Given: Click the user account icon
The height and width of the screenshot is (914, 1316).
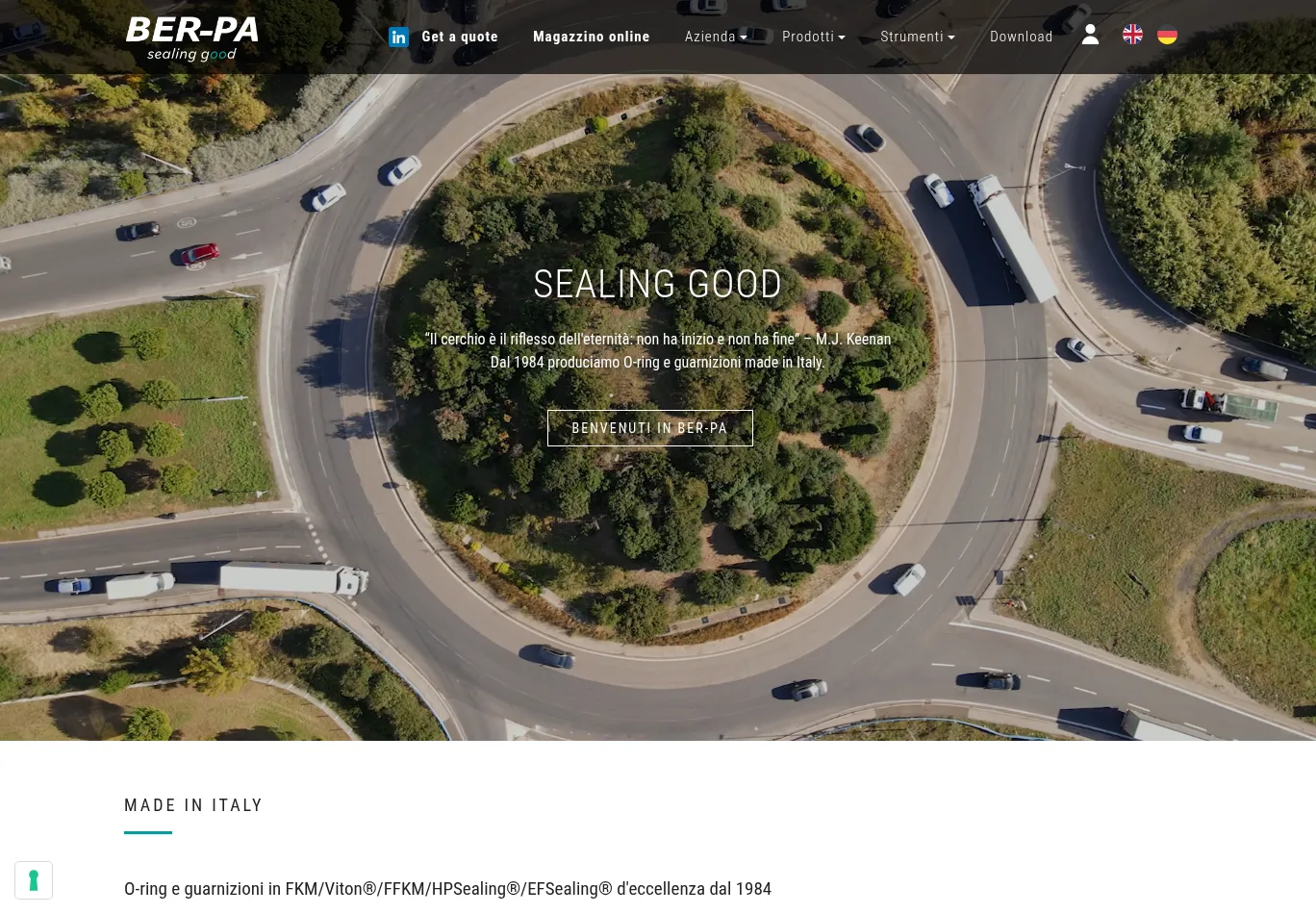Looking at the screenshot, I should coord(1090,36).
